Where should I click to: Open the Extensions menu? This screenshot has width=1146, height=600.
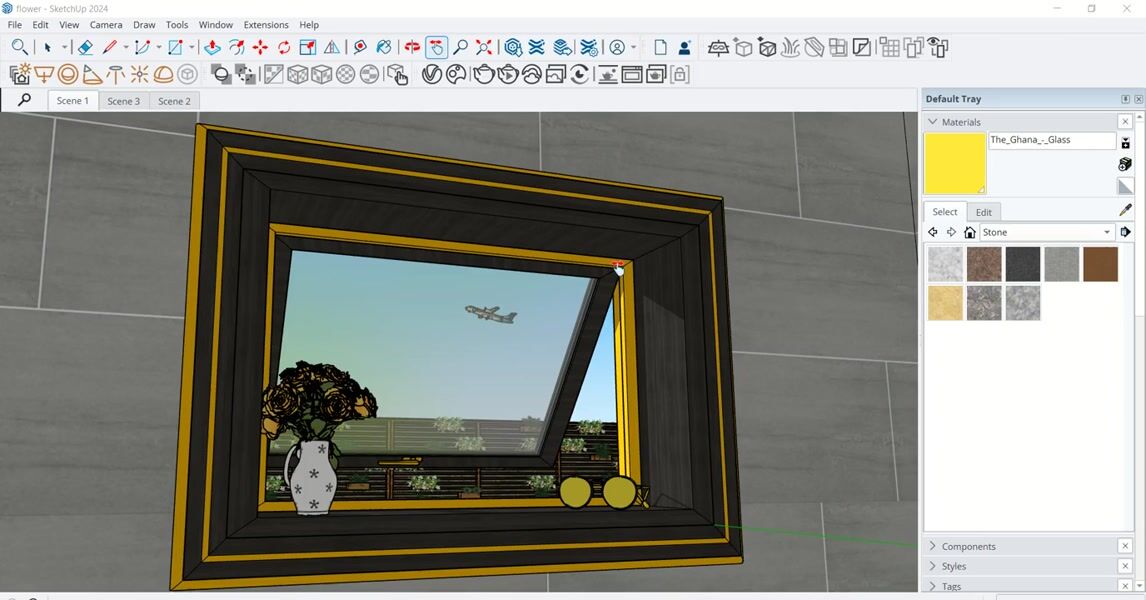(266, 25)
